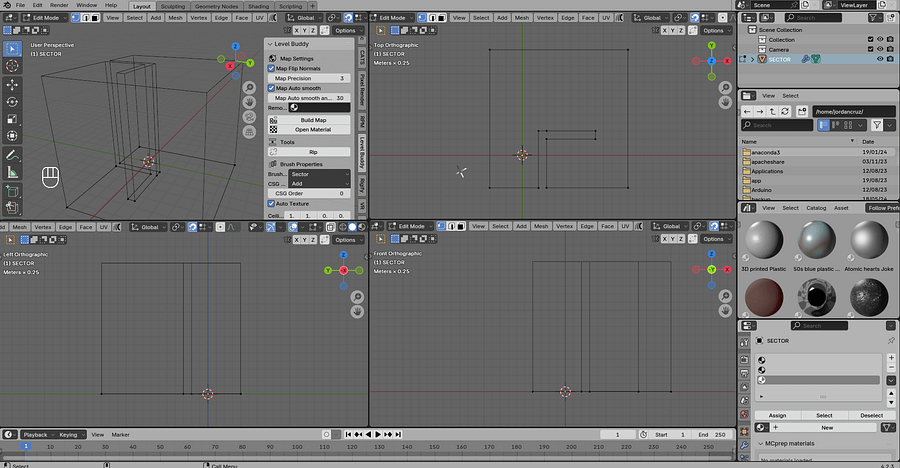
Task: Click Open Material button
Action: (309, 130)
